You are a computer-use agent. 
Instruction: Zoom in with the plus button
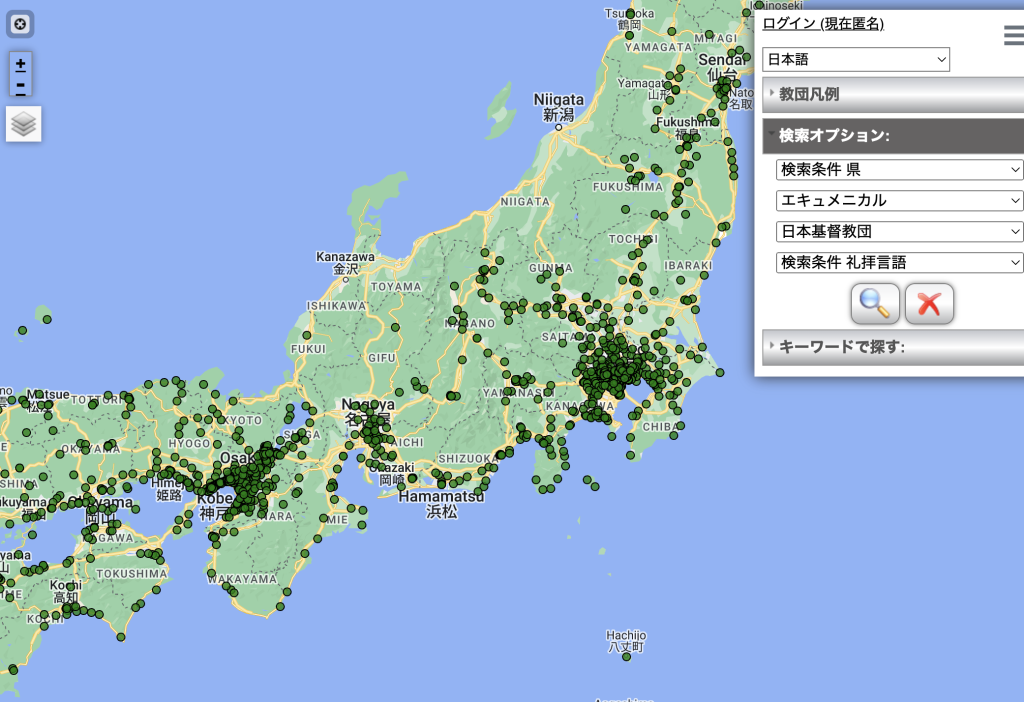point(21,64)
